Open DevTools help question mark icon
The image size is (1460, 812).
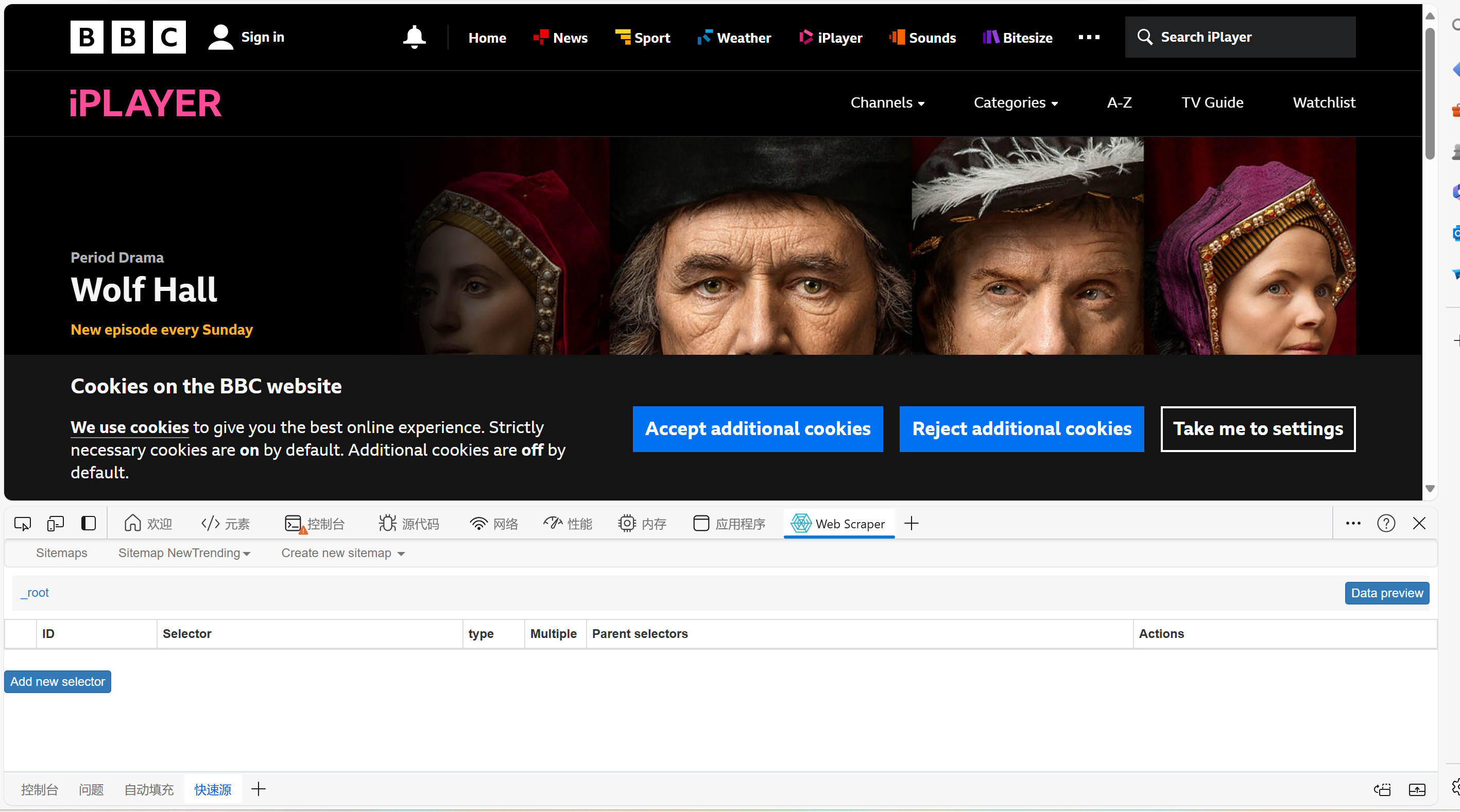pos(1386,523)
